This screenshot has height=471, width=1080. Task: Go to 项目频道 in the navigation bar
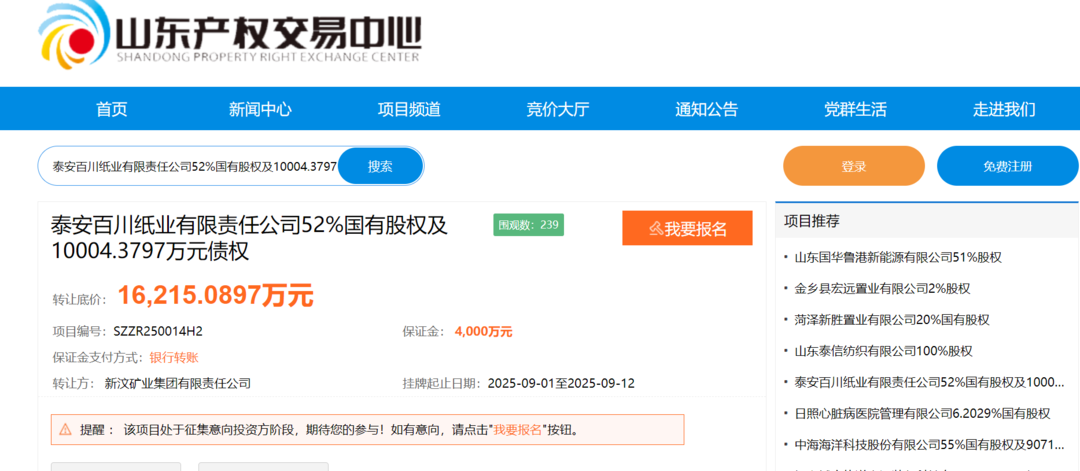409,109
